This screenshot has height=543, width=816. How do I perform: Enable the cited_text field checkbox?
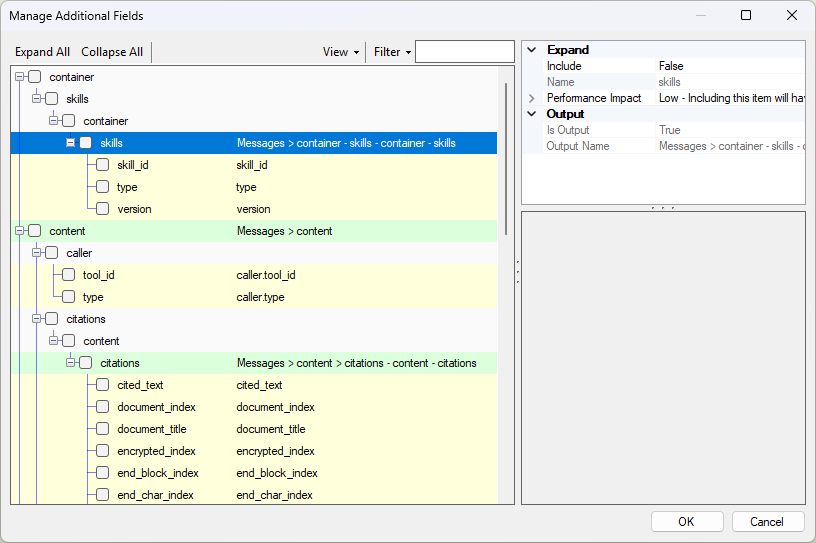tap(103, 385)
